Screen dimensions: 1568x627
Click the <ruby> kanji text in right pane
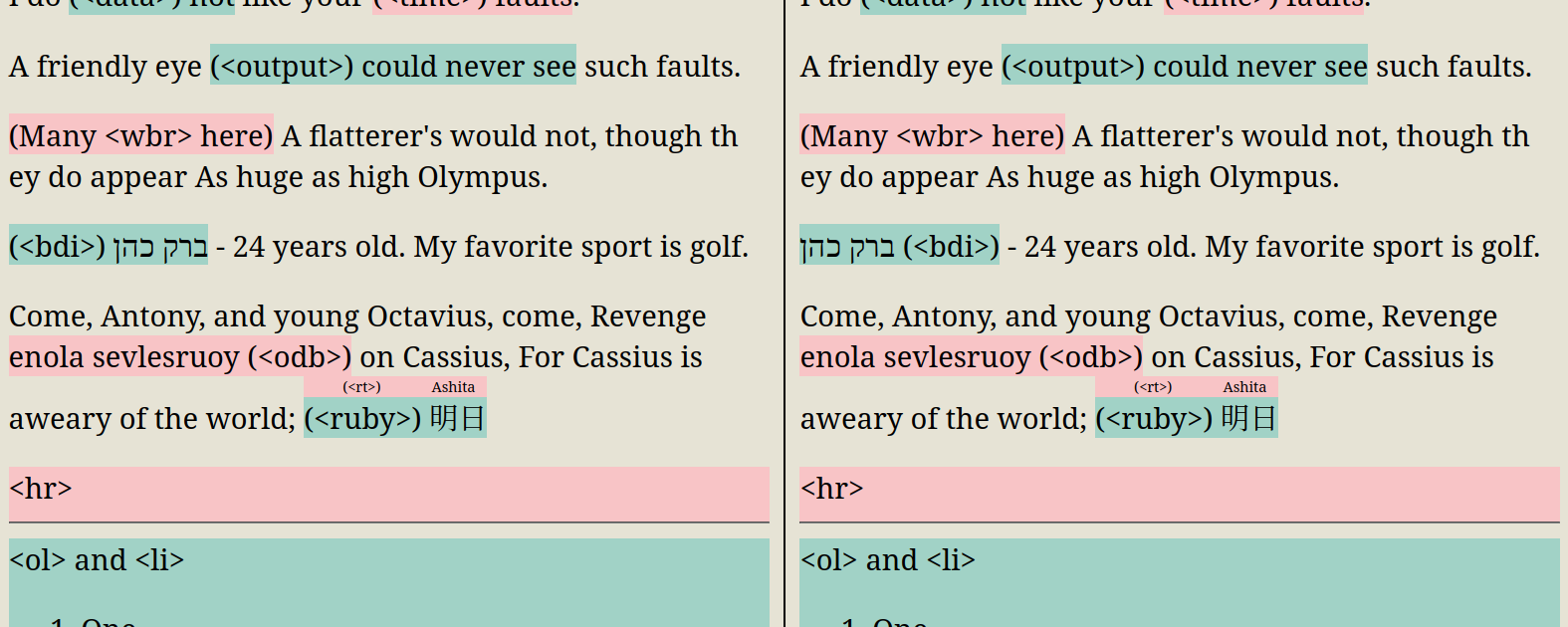pos(1248,418)
